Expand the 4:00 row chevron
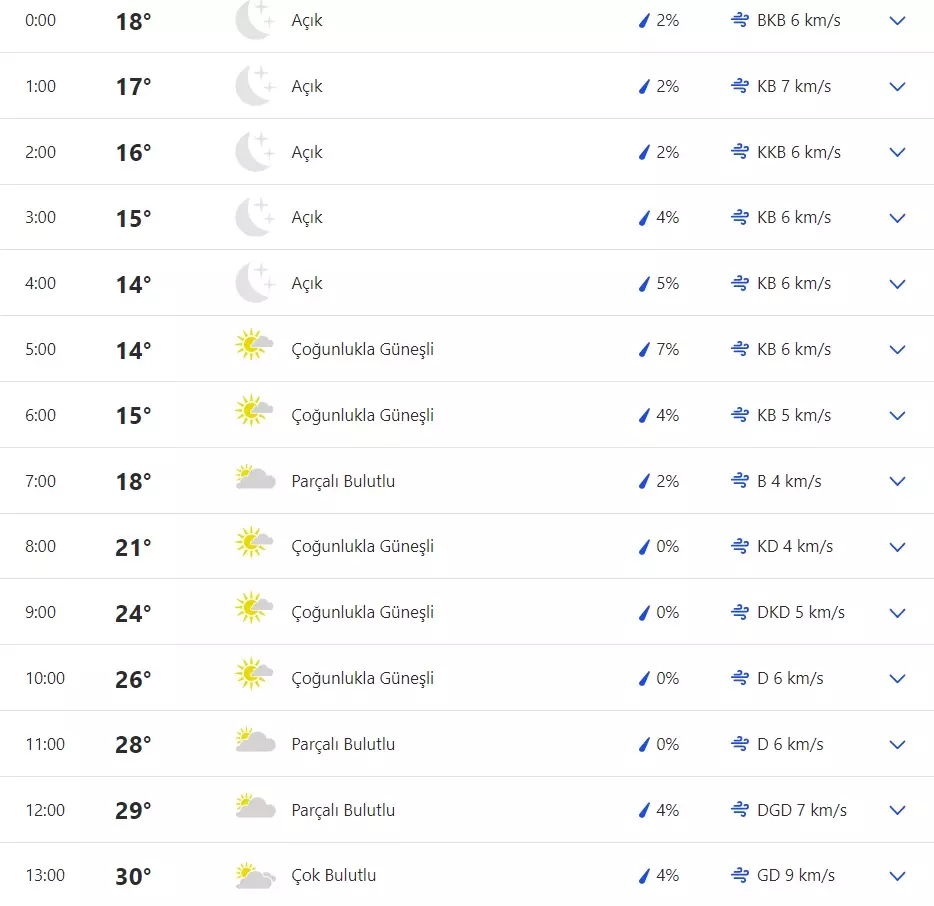This screenshot has height=906, width=934. pos(897,284)
